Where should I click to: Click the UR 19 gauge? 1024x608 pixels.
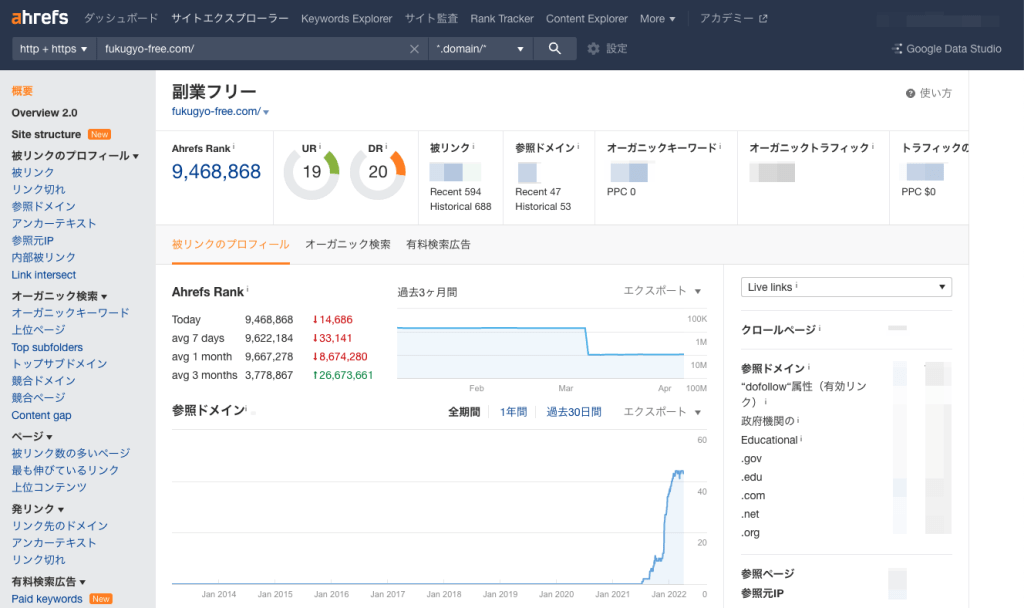[x=312, y=172]
